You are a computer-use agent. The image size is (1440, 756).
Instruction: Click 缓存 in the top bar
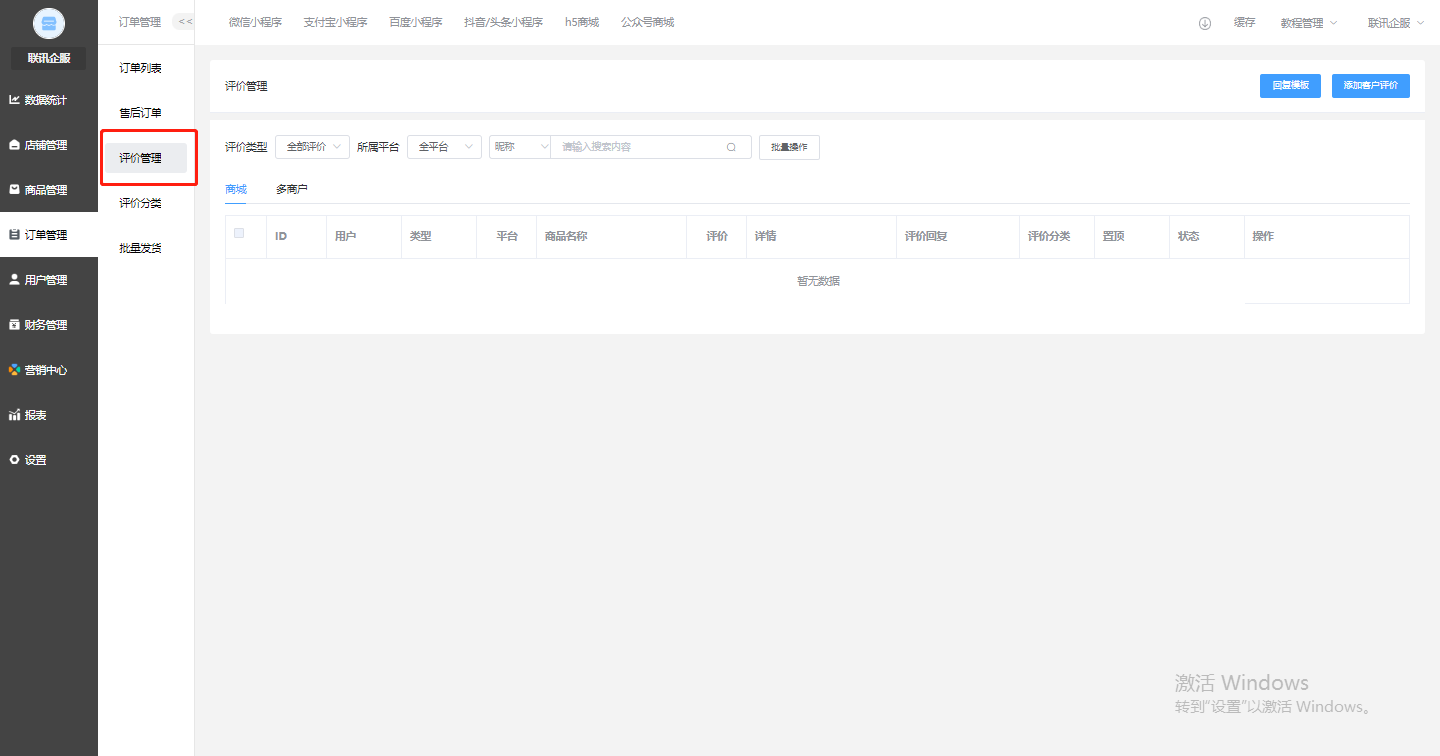1244,22
